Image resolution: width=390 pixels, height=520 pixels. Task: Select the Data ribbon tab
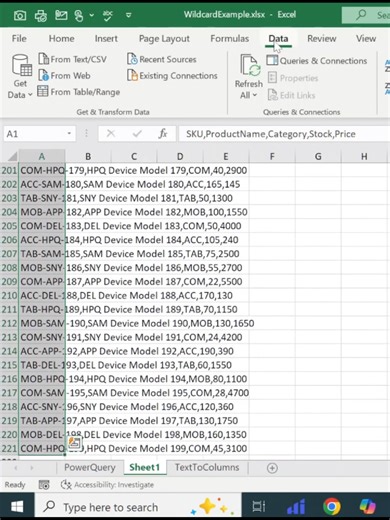278,39
